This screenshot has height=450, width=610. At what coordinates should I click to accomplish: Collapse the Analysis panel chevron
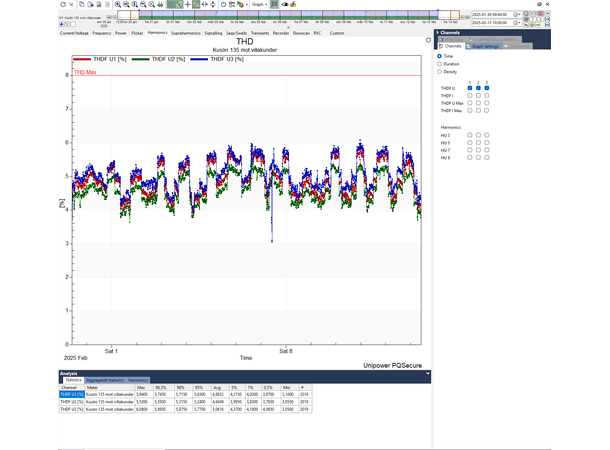pos(428,373)
